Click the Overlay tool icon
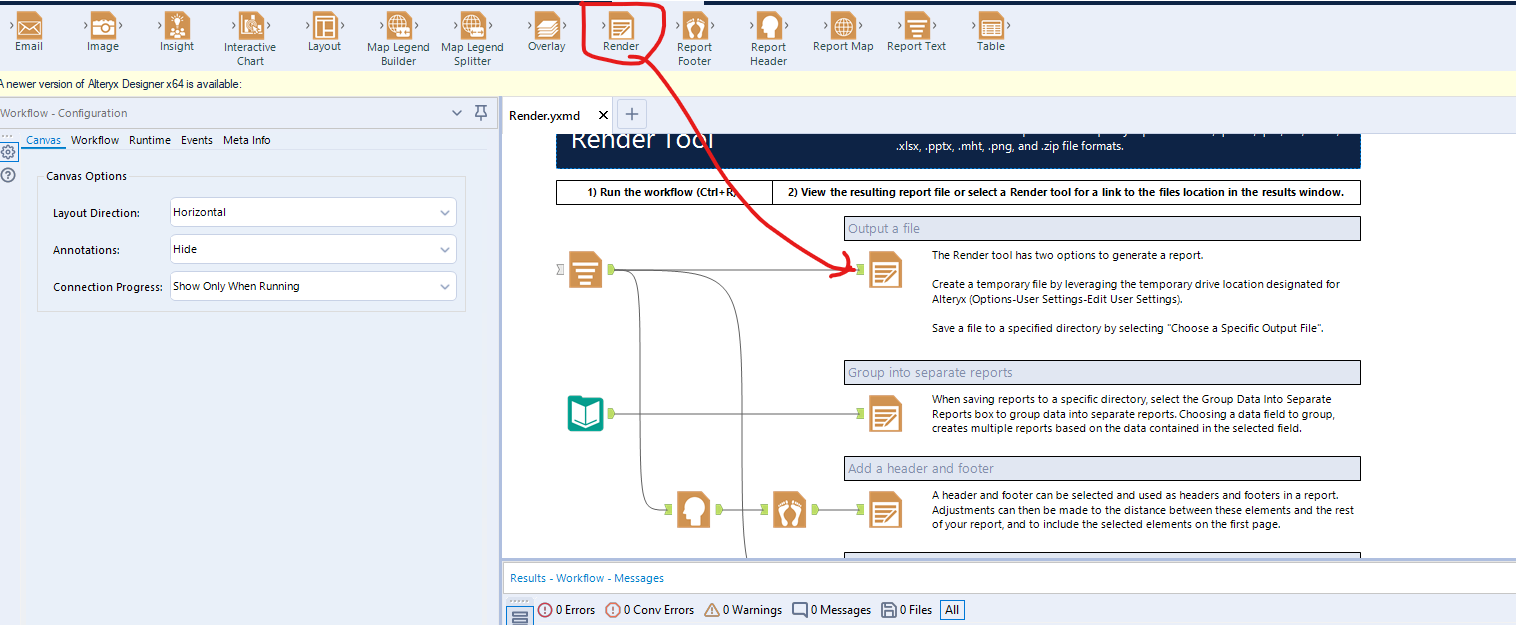 tap(547, 30)
